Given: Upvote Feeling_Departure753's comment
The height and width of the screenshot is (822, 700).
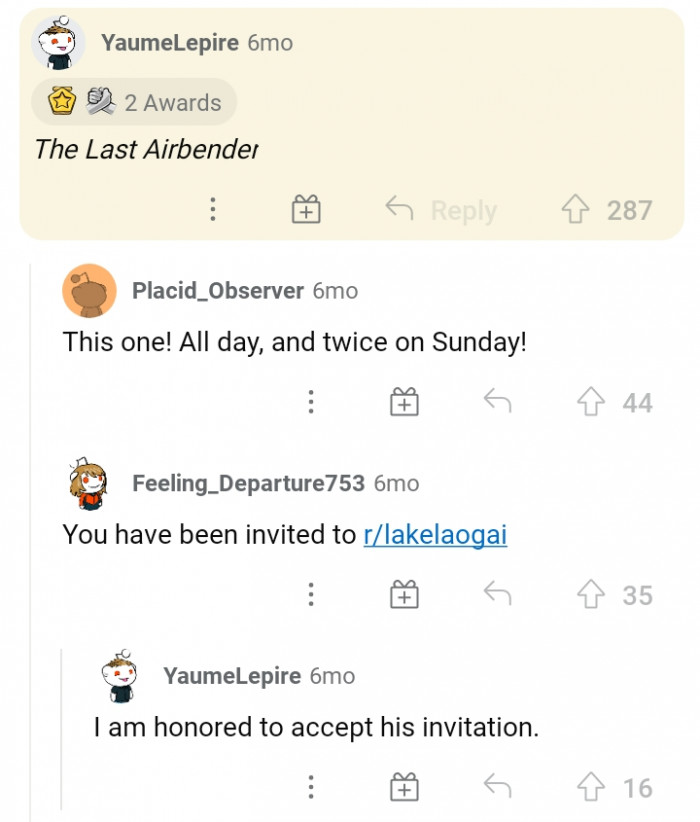Looking at the screenshot, I should tap(590, 595).
